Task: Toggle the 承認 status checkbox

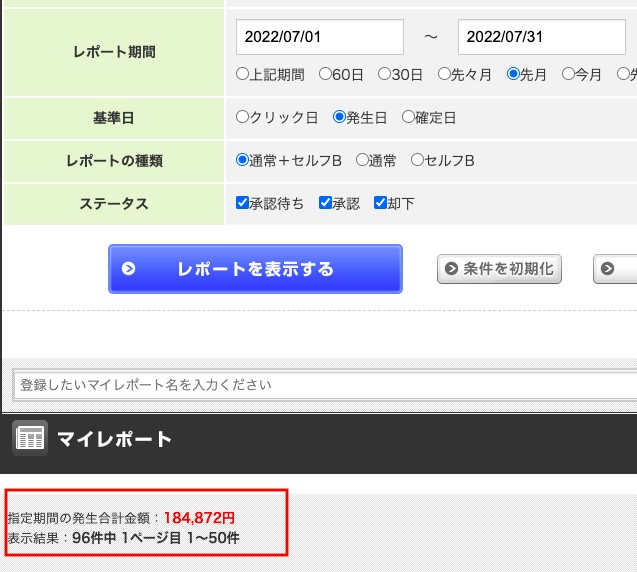Action: pos(325,203)
